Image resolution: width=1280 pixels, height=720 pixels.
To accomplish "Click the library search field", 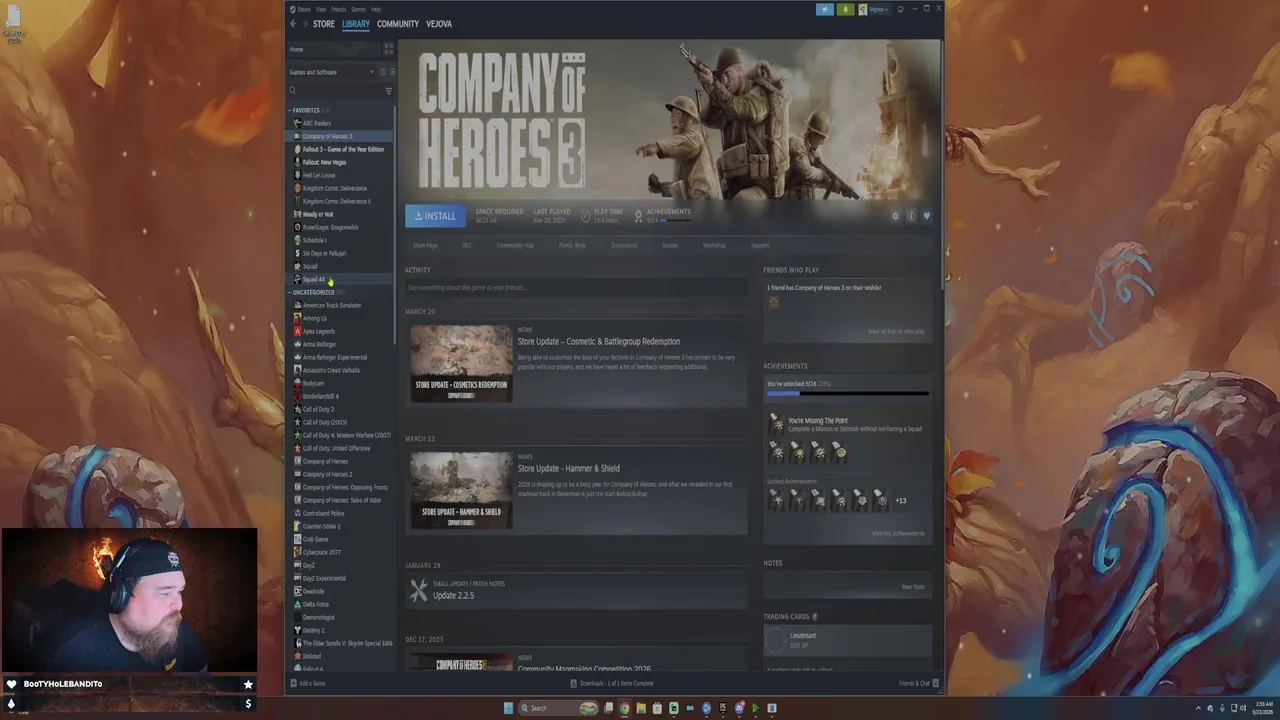I will tap(335, 91).
